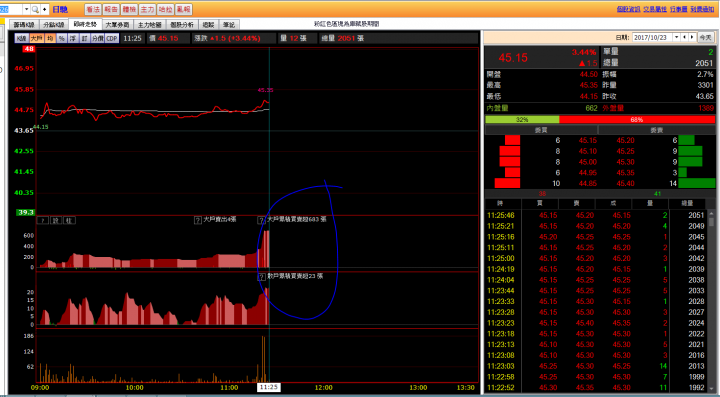Switch to the 追蹤 tab
The height and width of the screenshot is (397, 720).
point(208,24)
